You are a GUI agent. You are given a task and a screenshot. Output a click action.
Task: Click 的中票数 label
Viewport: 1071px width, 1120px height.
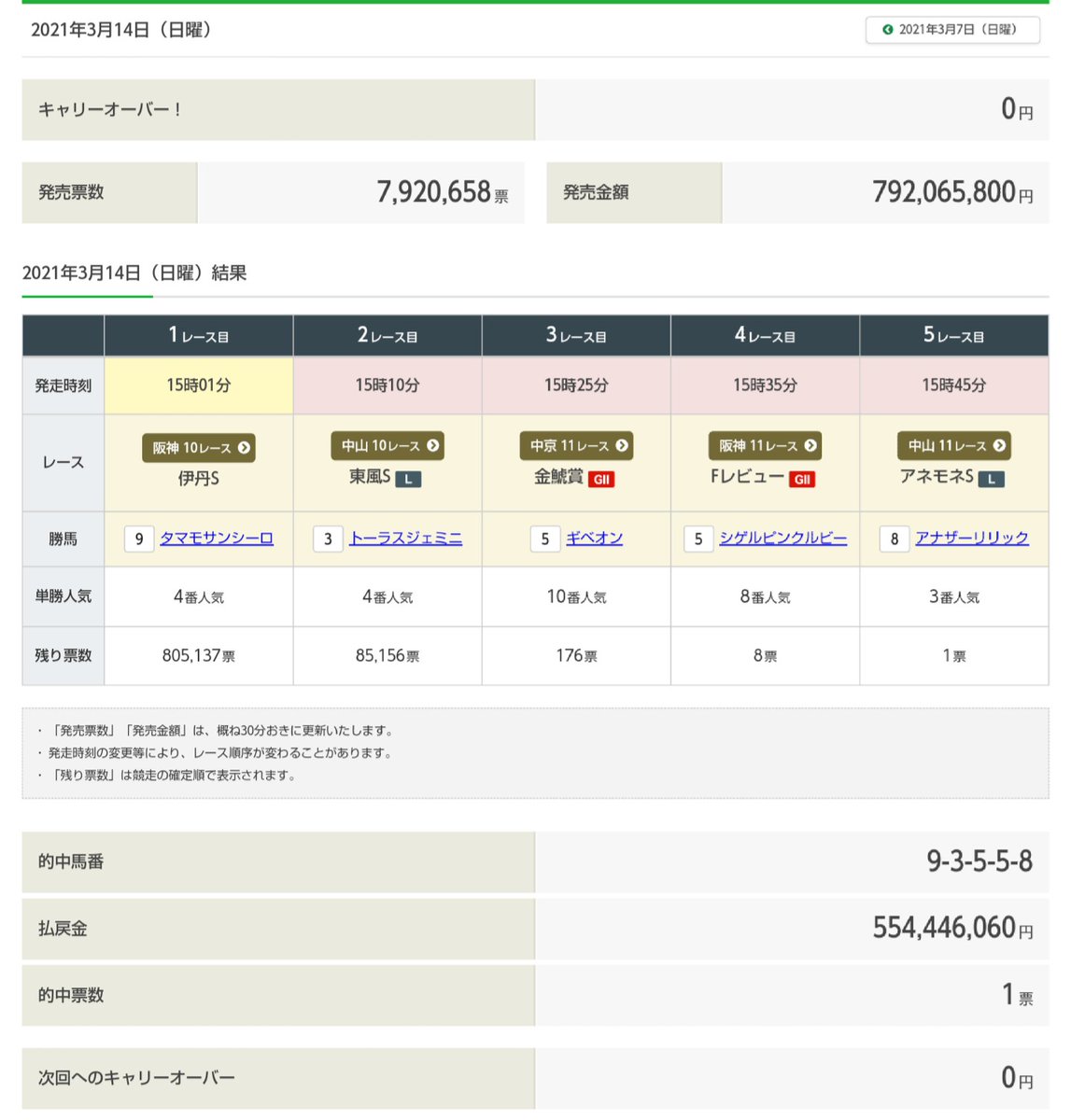coord(71,996)
